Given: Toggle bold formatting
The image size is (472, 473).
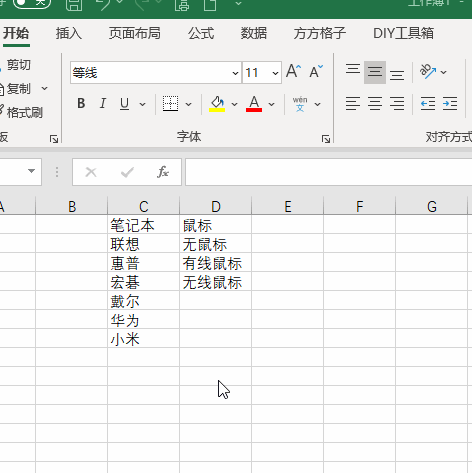Looking at the screenshot, I should point(81,104).
